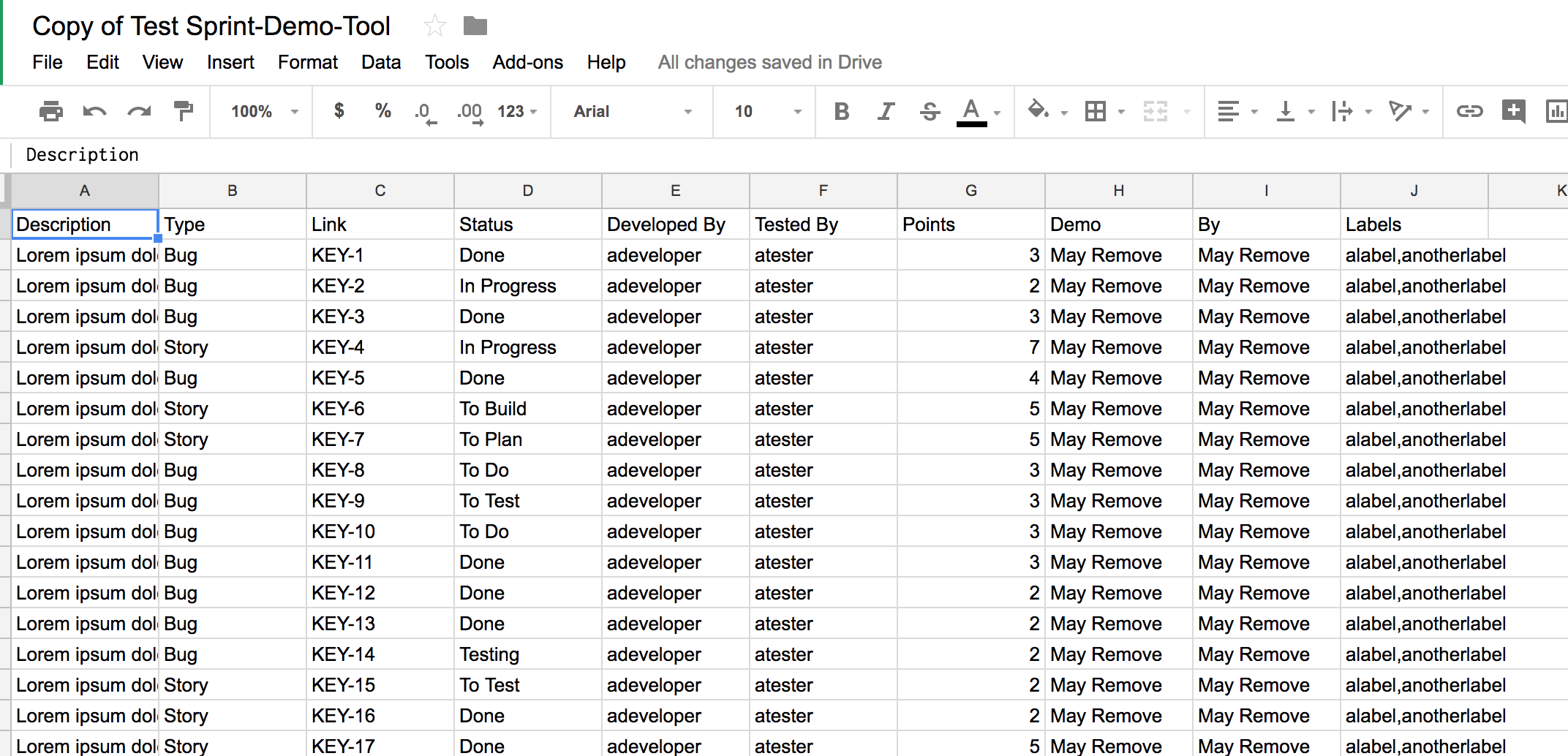The image size is (1568, 756).
Task: Click the Redo icon
Action: [x=139, y=111]
